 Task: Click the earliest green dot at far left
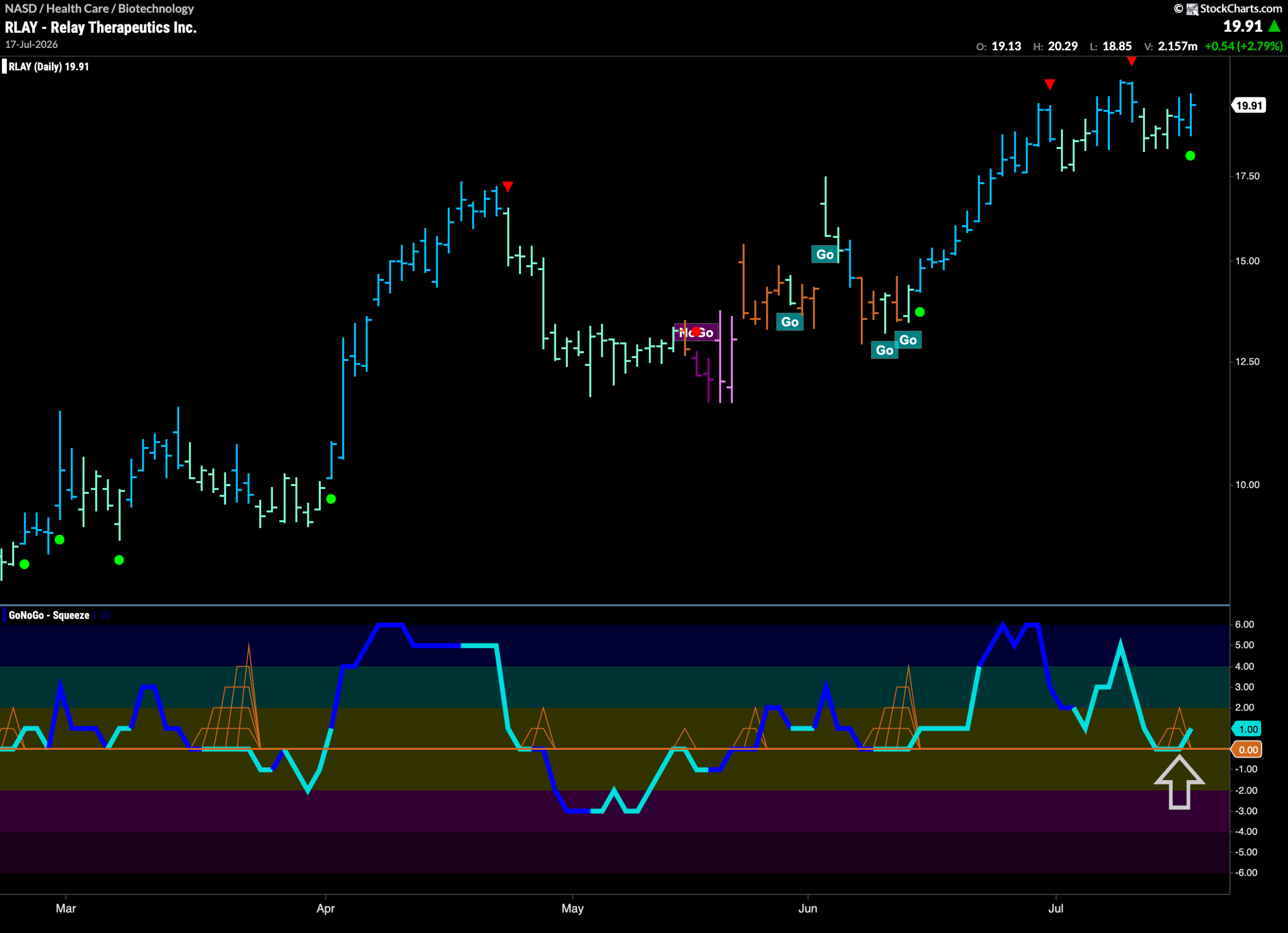click(25, 564)
